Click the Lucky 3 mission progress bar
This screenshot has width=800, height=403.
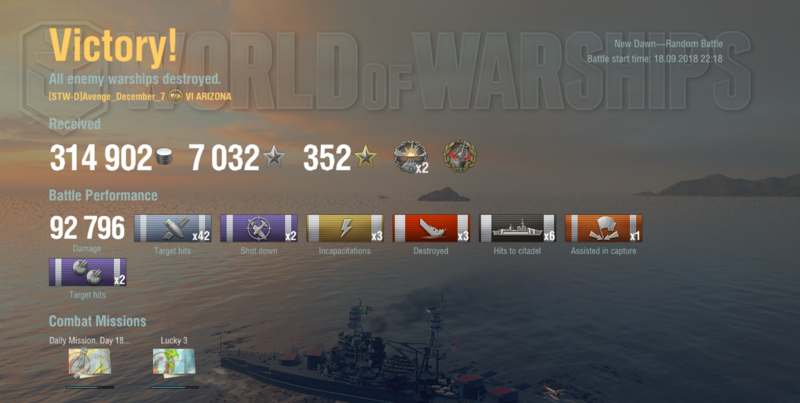tap(174, 387)
